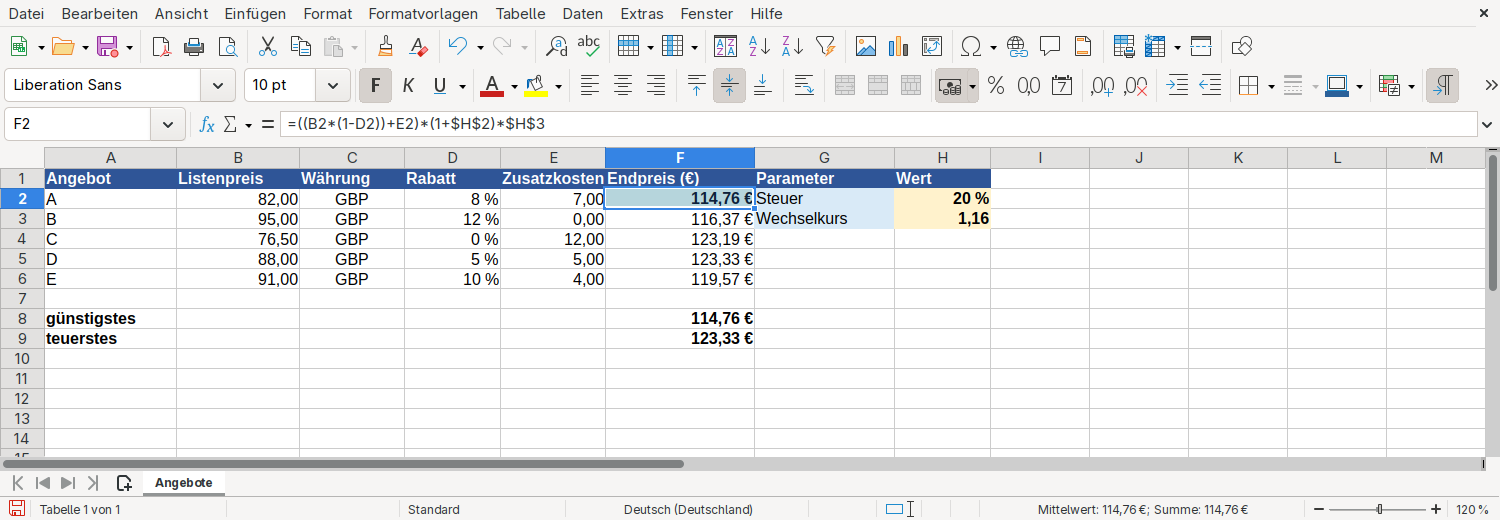Toggle Center vertically button
The image size is (1500, 520).
tap(729, 85)
